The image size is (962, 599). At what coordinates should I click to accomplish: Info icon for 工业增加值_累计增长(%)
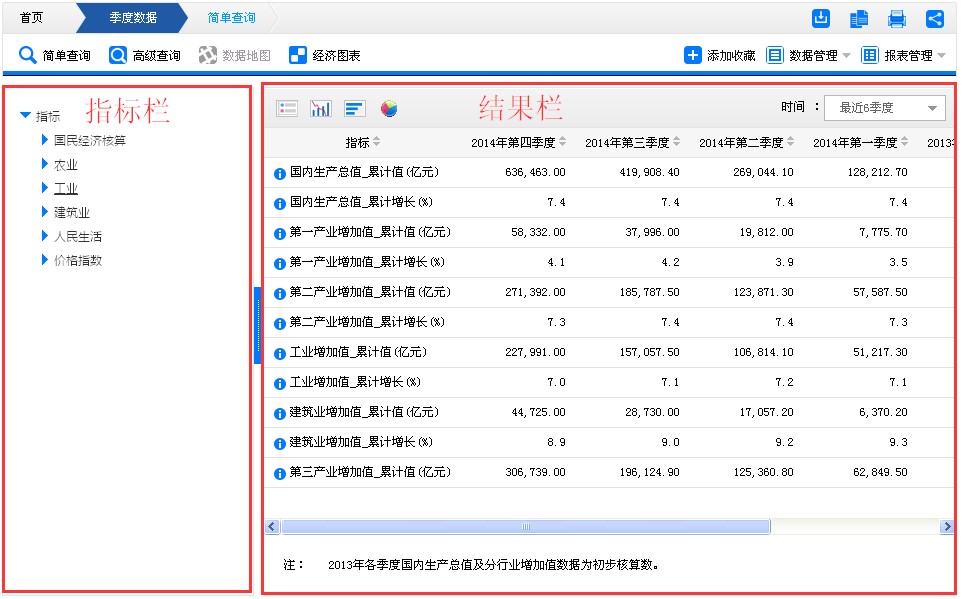pyautogui.click(x=280, y=384)
